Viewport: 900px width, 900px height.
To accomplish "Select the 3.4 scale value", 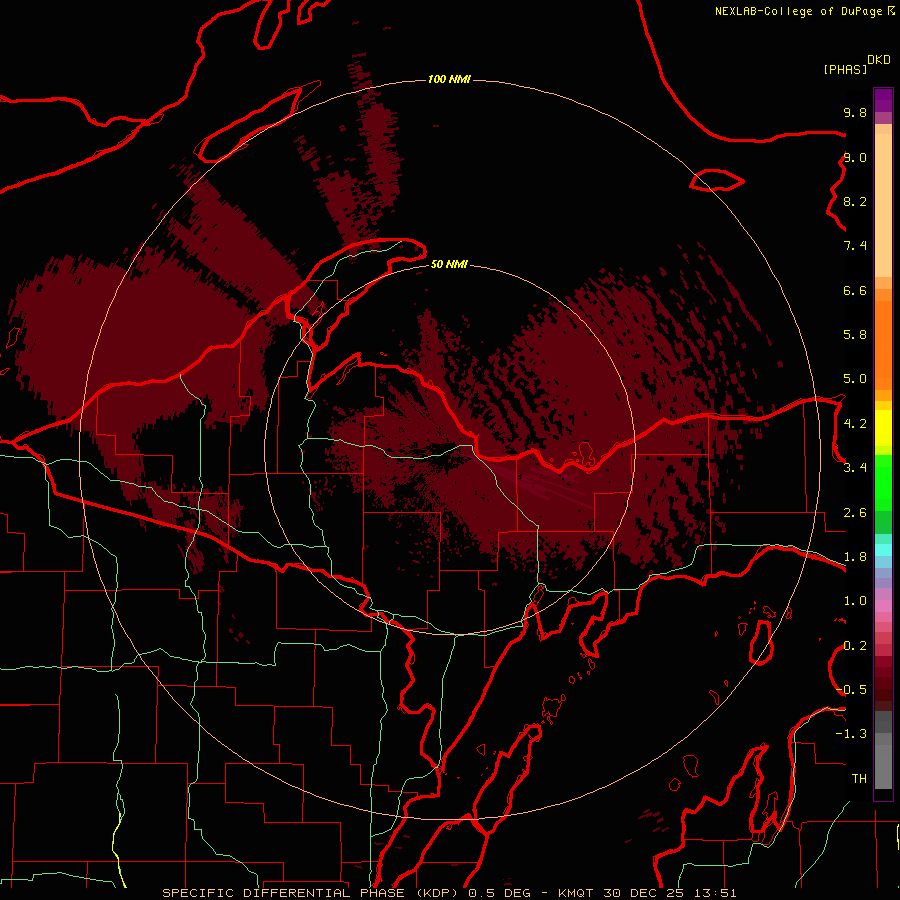I will (x=855, y=468).
